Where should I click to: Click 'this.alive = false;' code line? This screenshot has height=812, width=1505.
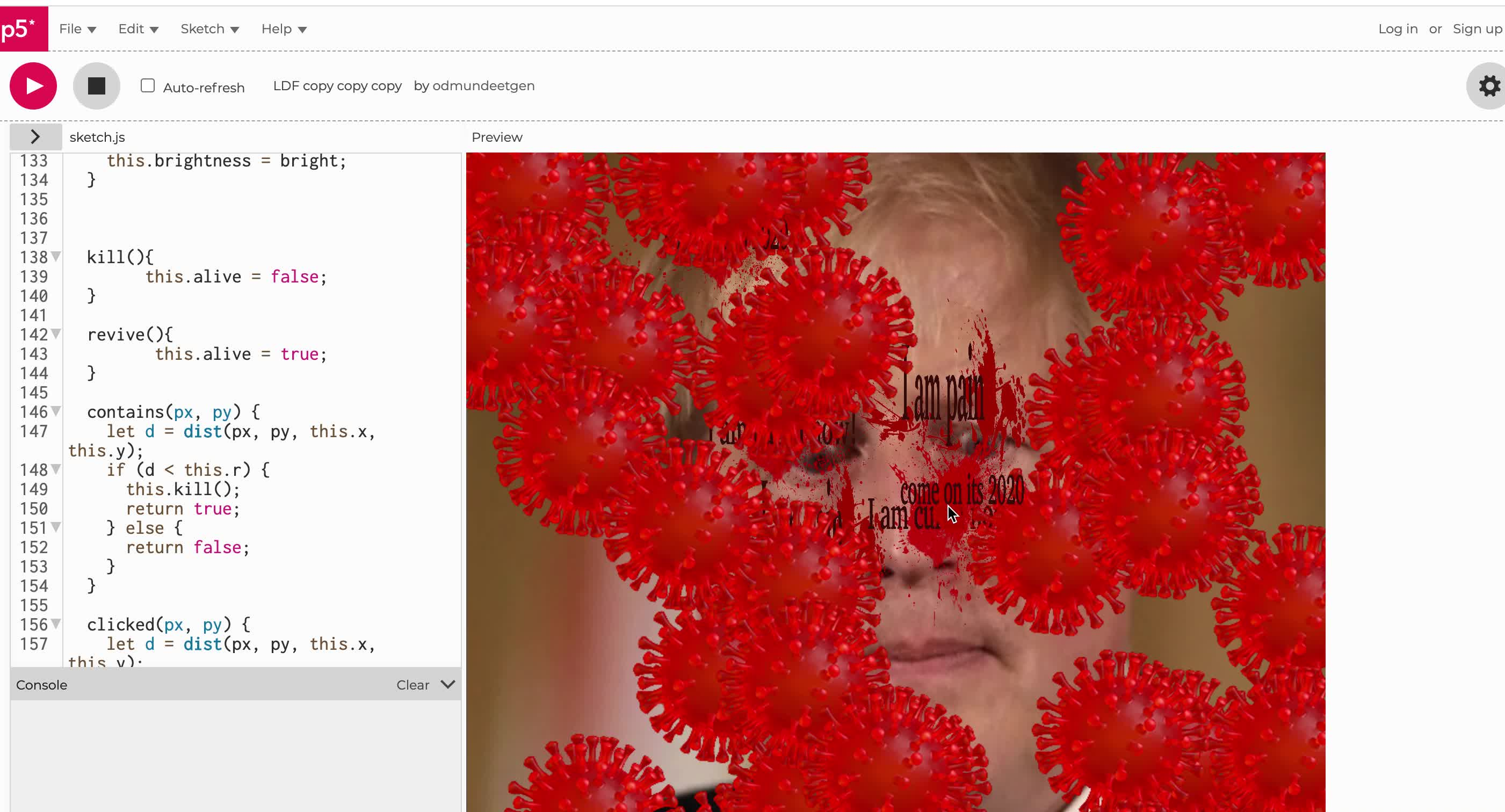pos(236,277)
